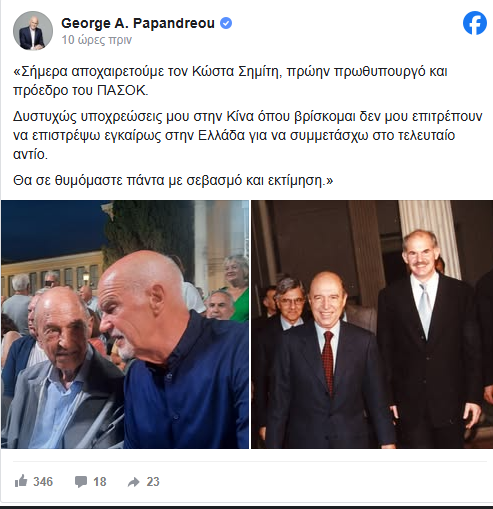The width and height of the screenshot is (493, 509).
Task: Click the thumbs-up like icon
Action: [21, 481]
